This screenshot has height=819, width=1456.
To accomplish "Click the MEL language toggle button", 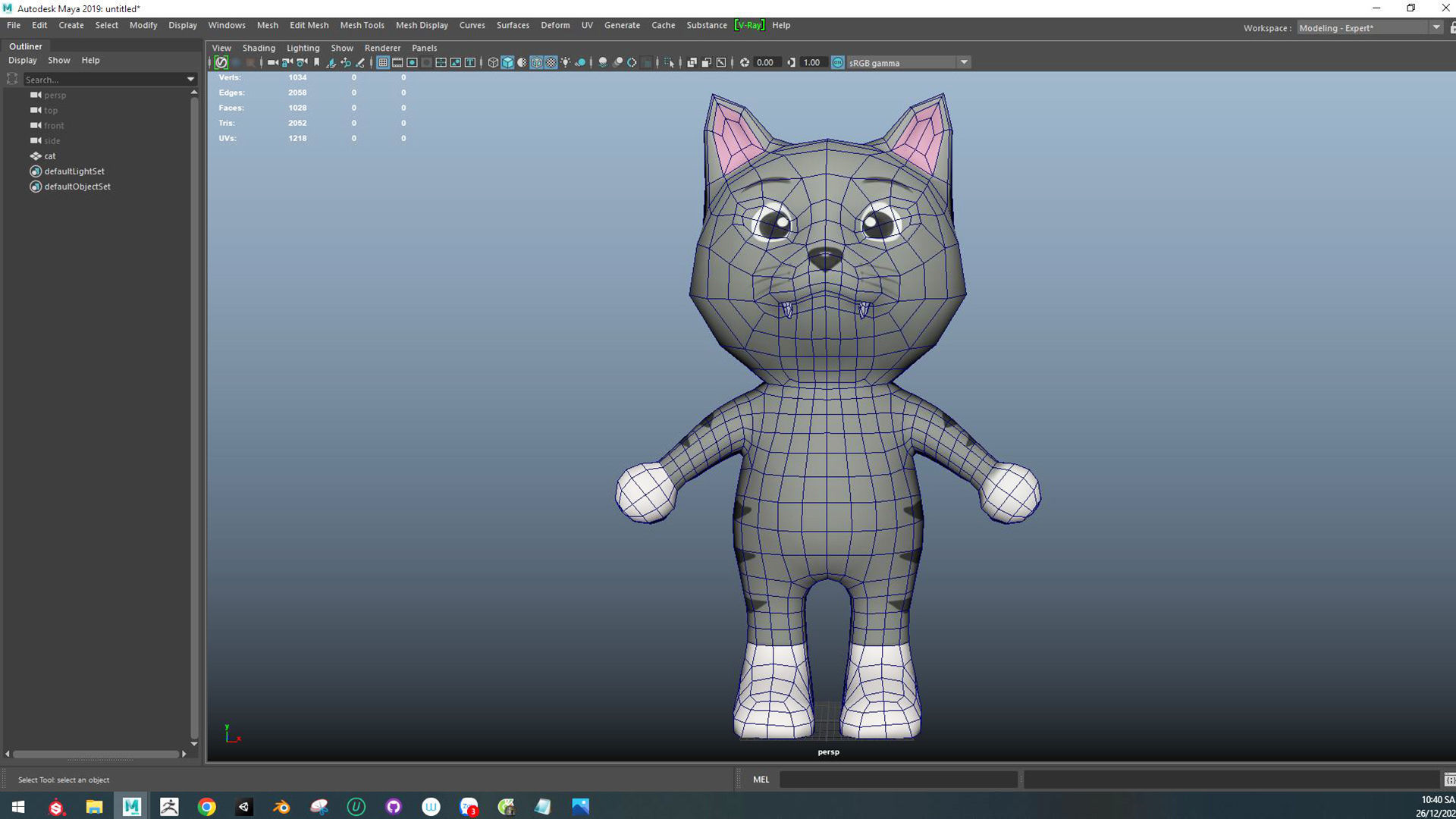I will (x=761, y=779).
